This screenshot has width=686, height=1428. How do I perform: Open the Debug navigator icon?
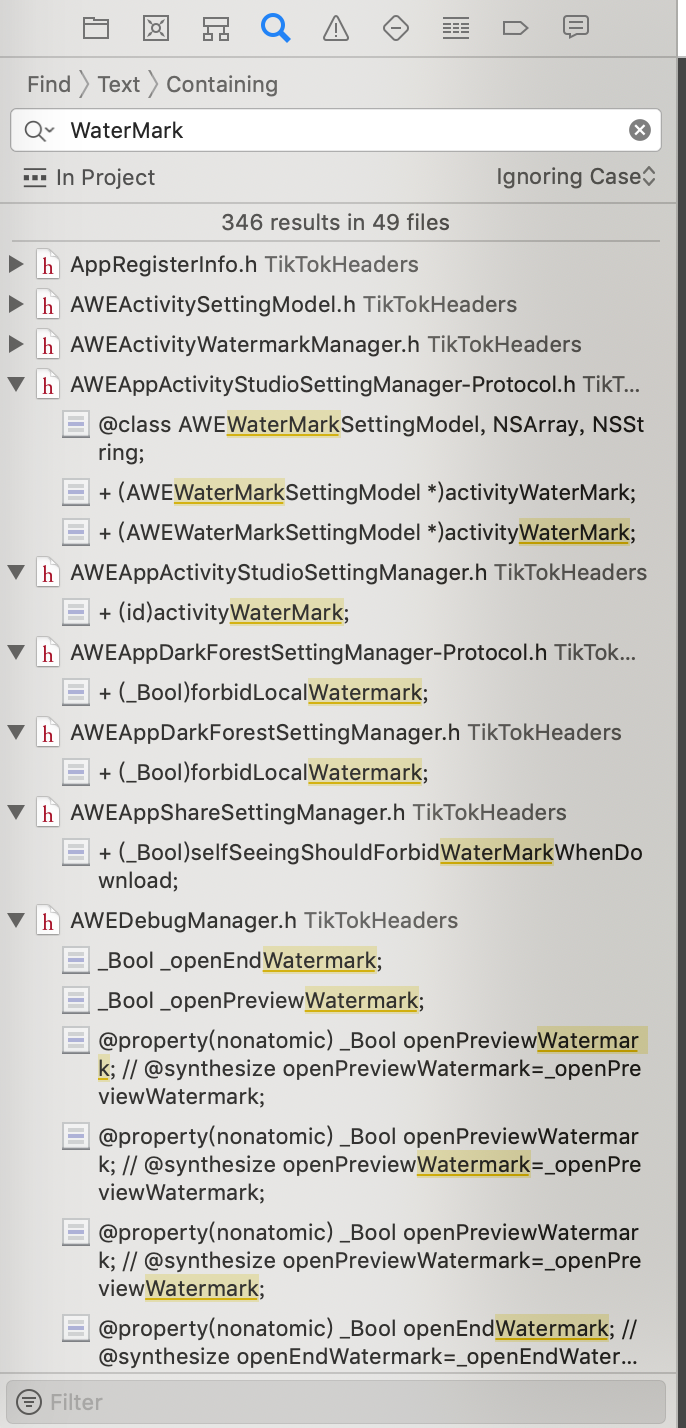(456, 28)
